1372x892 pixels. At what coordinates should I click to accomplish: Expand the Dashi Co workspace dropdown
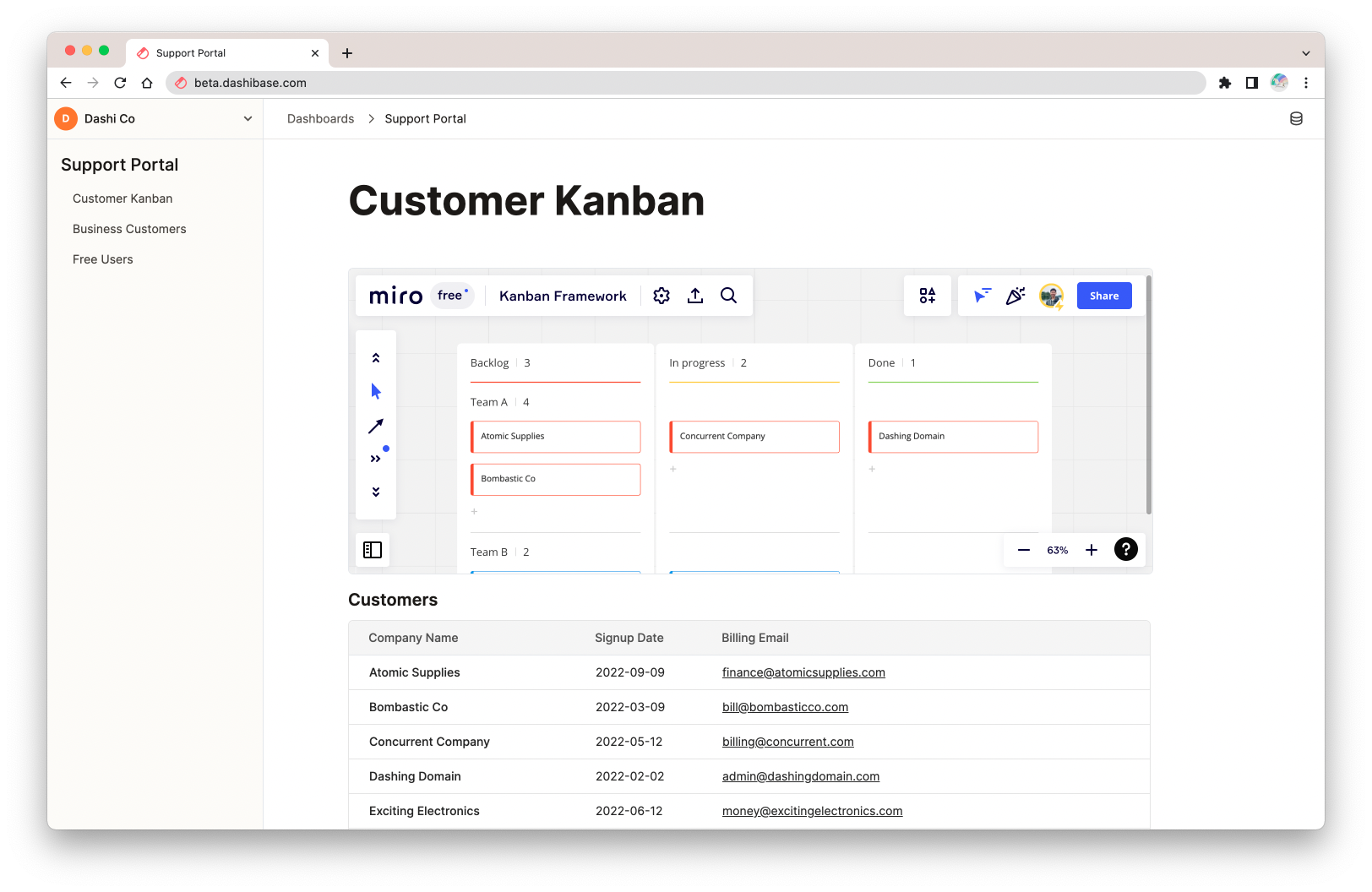248,119
